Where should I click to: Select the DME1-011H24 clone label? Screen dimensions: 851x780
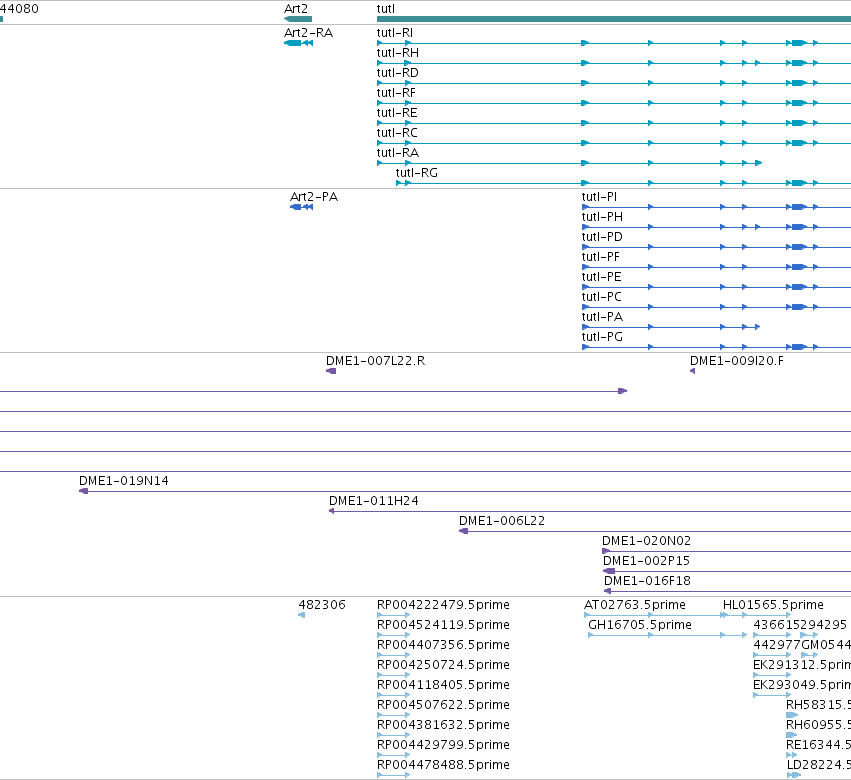(x=374, y=501)
